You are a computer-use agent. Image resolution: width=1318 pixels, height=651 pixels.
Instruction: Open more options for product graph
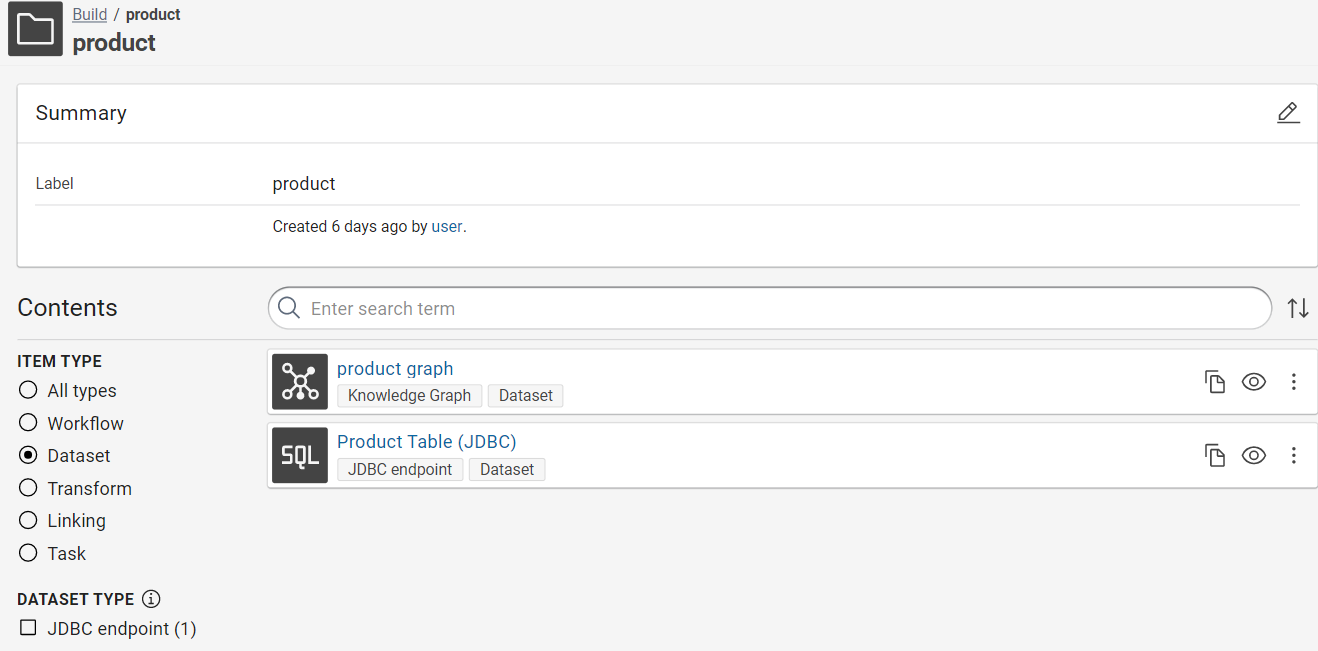pyautogui.click(x=1293, y=382)
